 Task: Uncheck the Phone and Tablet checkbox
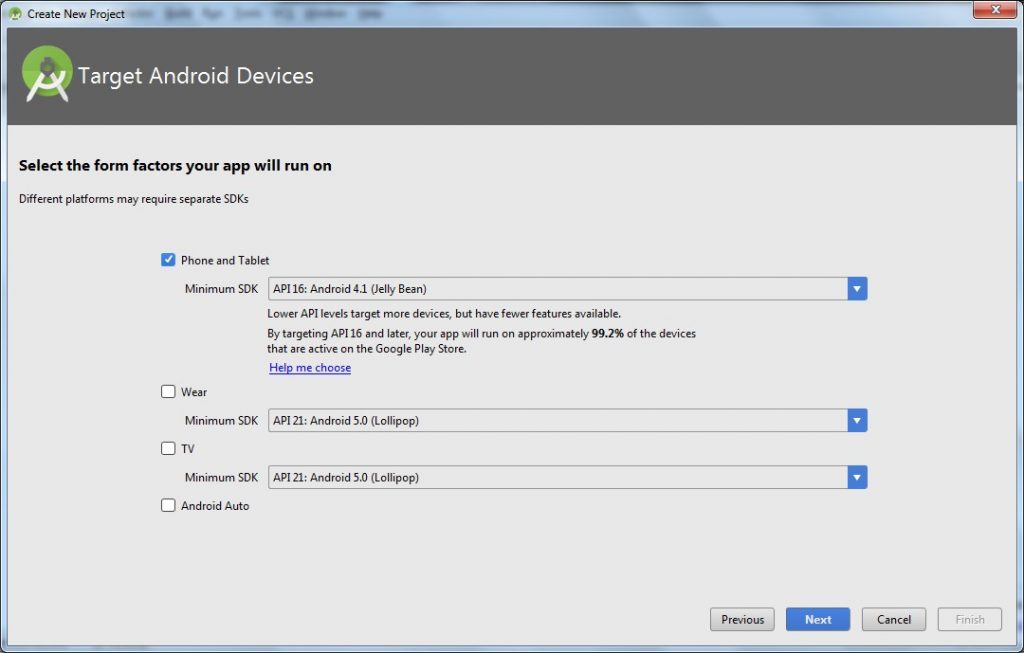coord(168,259)
